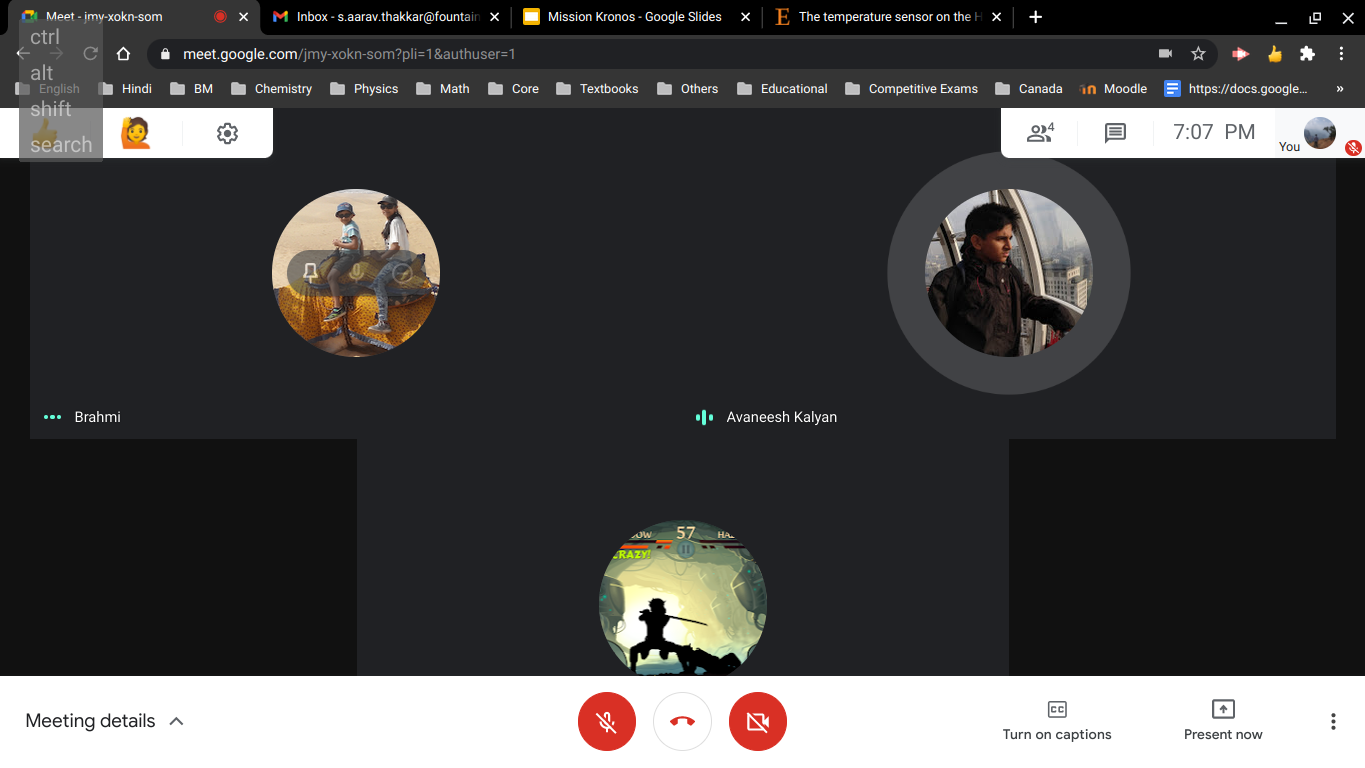The image size is (1365, 768).
Task: Close the temperature sensor tab
Action: click(996, 17)
